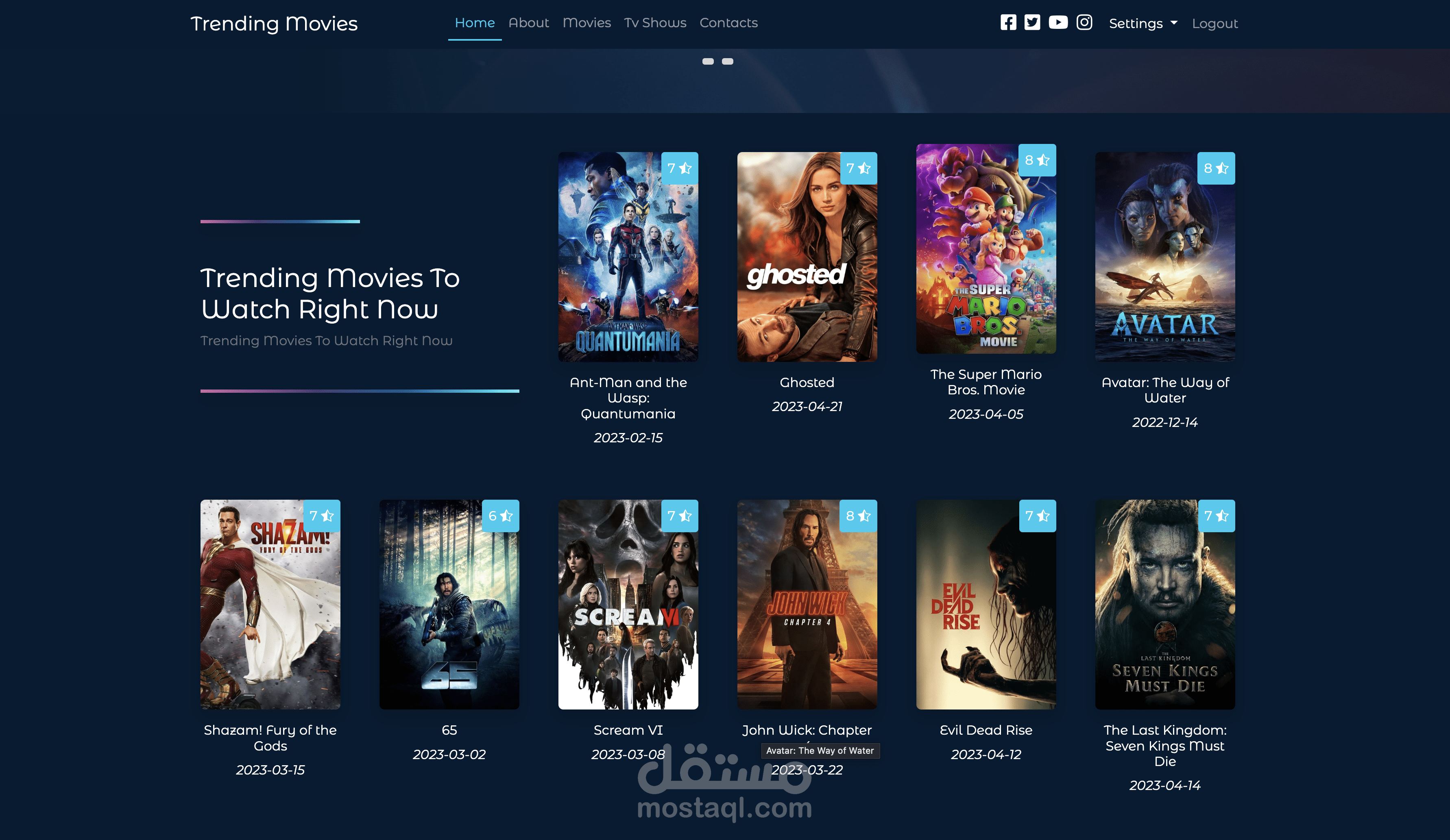The width and height of the screenshot is (1450, 840).
Task: Select the second carousel slide indicator
Action: 727,61
